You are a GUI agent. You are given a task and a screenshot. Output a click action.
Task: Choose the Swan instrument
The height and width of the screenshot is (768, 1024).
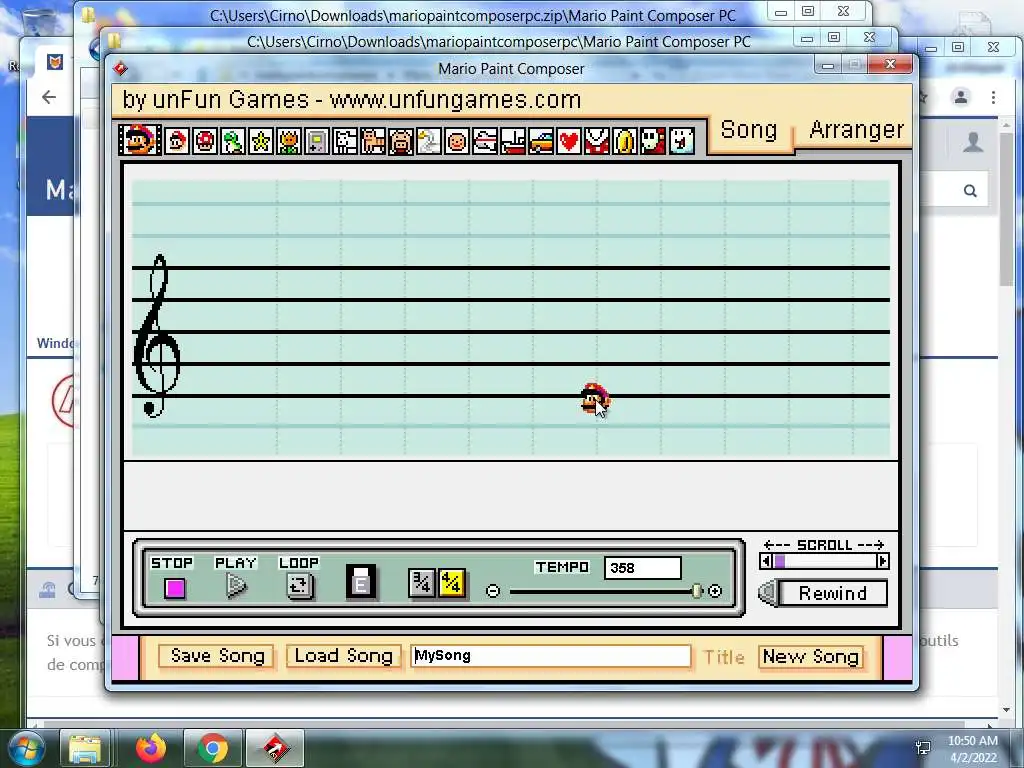pyautogui.click(x=429, y=141)
